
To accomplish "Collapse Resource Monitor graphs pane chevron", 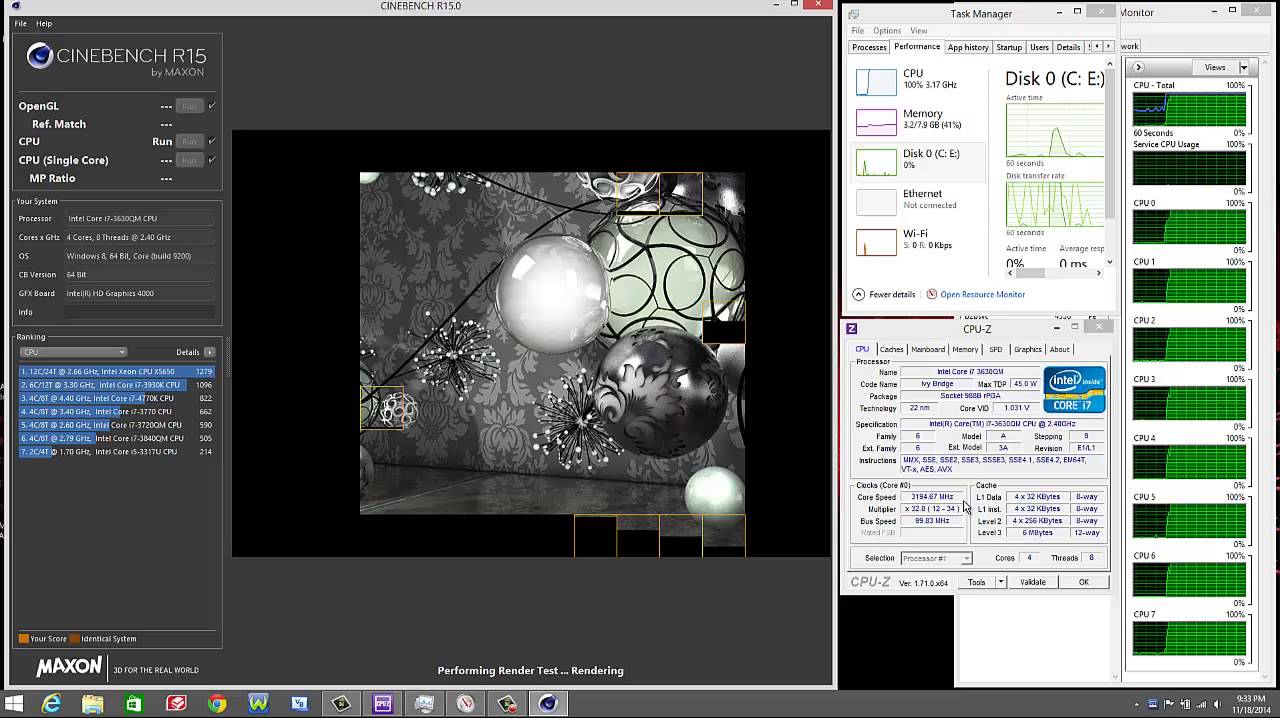I will 1138,67.
